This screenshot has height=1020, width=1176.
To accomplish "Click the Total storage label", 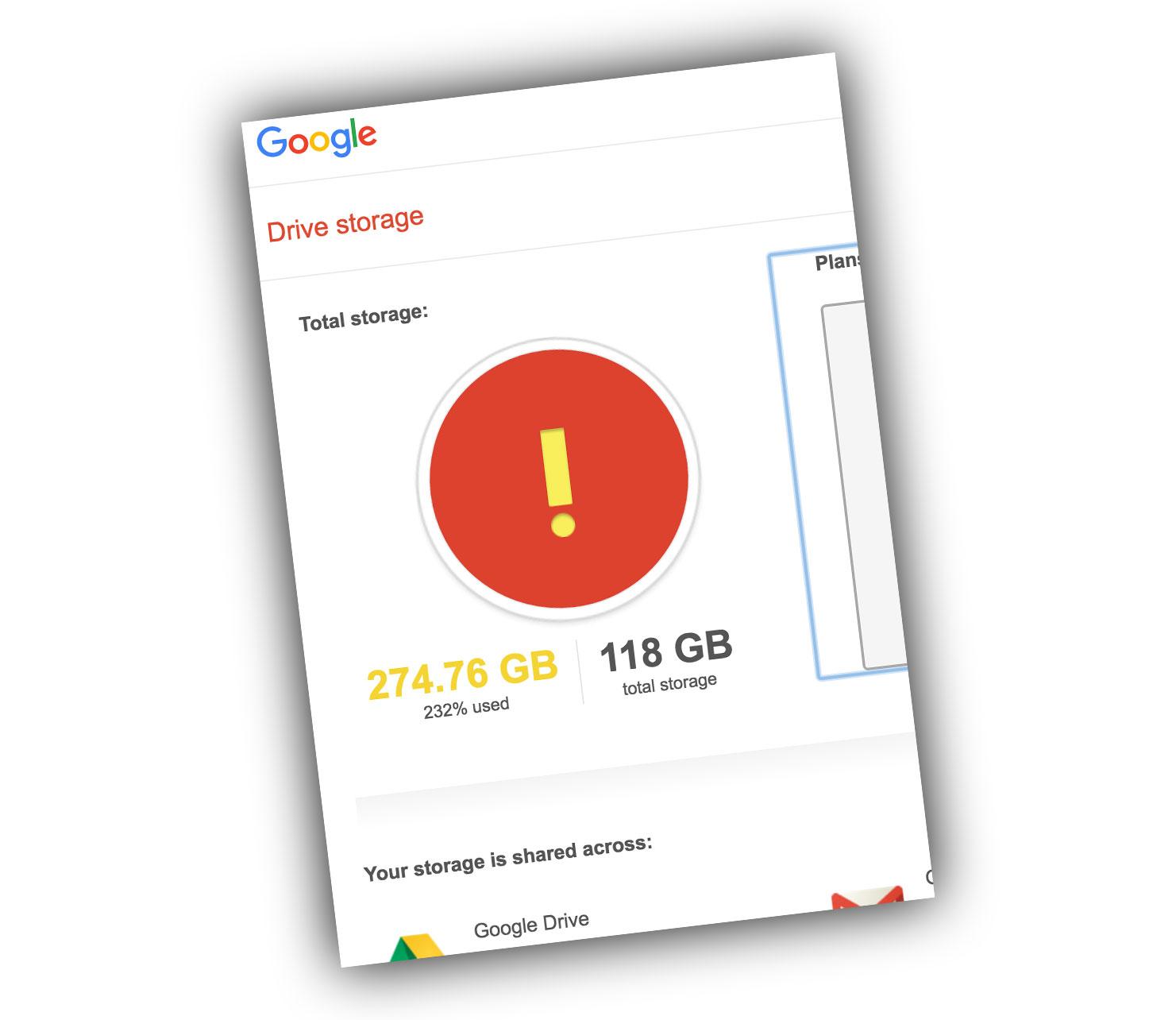I will (364, 319).
